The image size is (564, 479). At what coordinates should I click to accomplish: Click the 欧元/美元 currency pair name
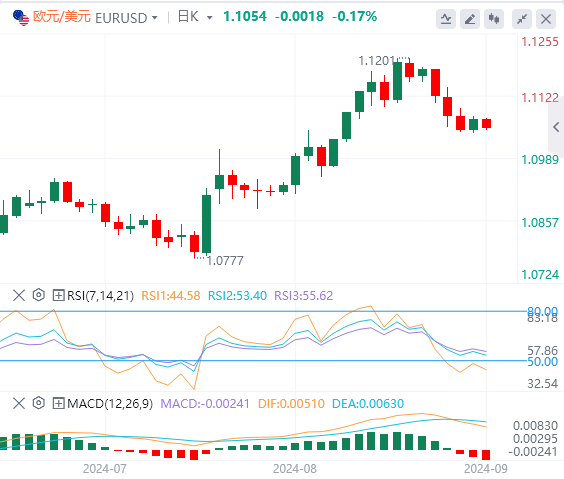[62, 17]
